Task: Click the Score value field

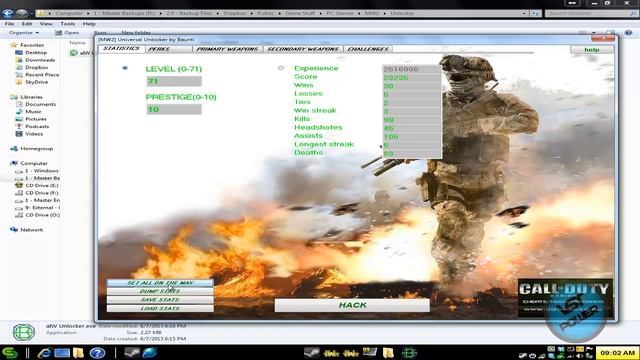Action: click(411, 78)
